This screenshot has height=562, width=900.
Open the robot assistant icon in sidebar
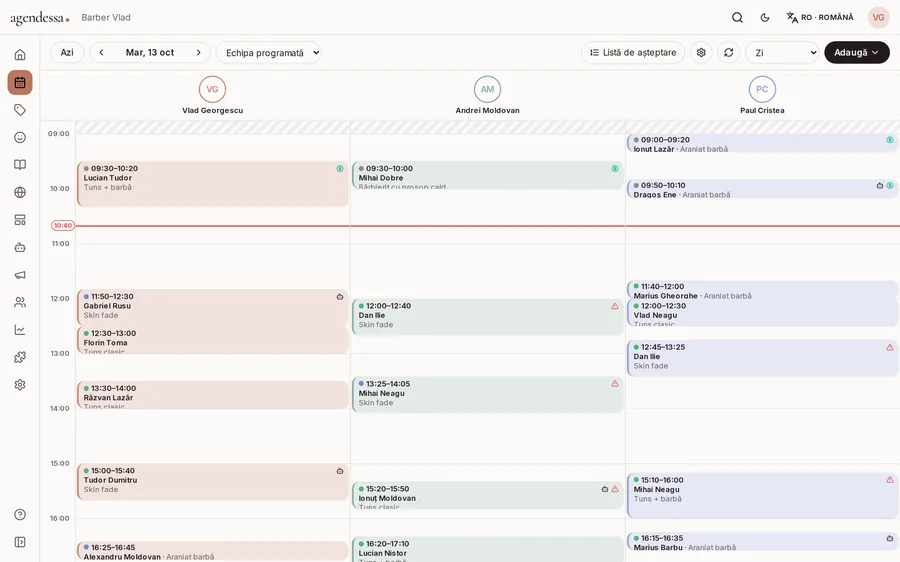tap(20, 247)
